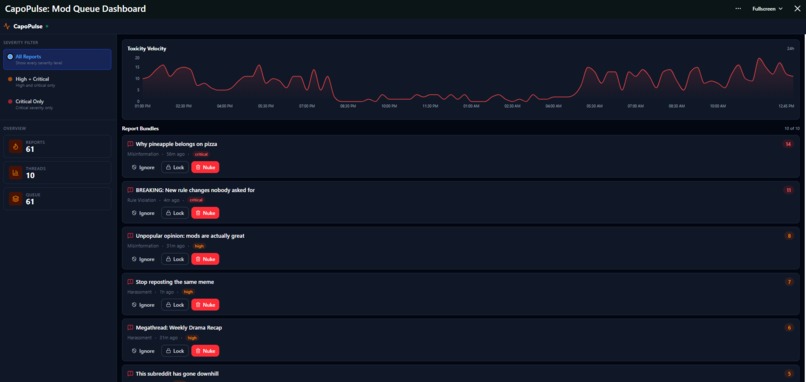Click the CapoPulse pulse logo icon
Viewport: 806px width, 382px height.
pyautogui.click(x=7, y=26)
